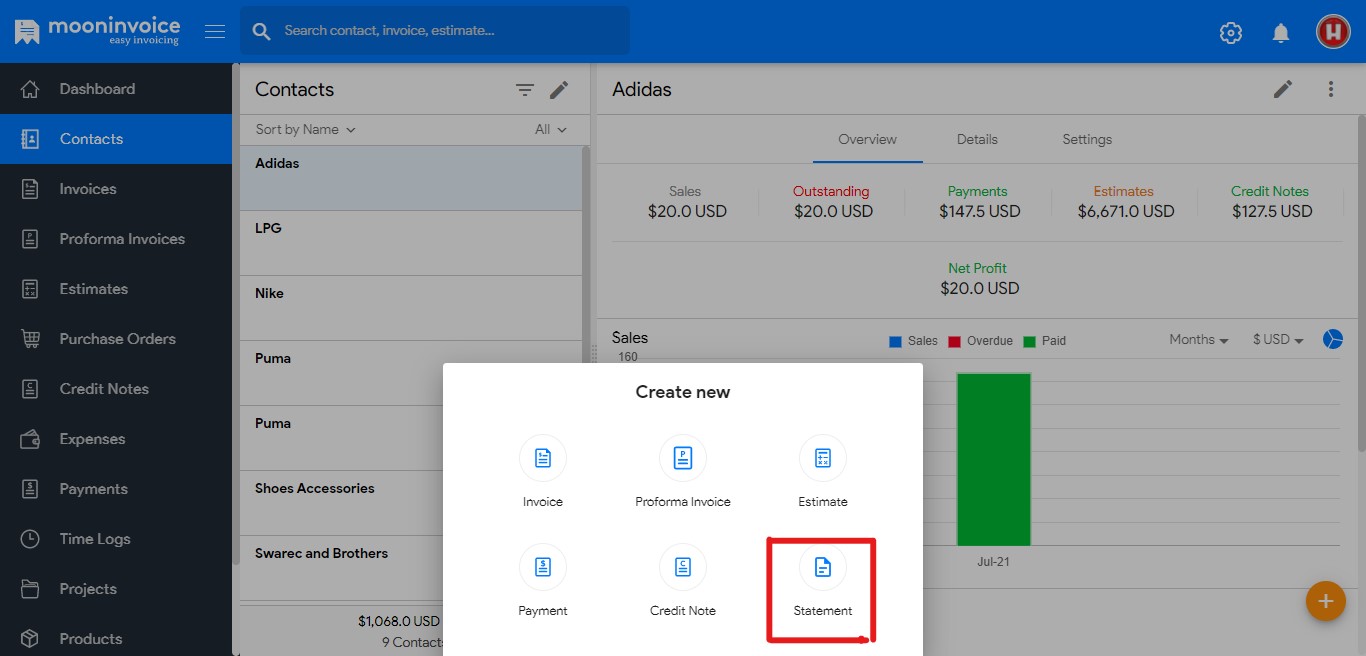Open the user profile avatar
This screenshot has height=656, width=1366.
(1333, 32)
